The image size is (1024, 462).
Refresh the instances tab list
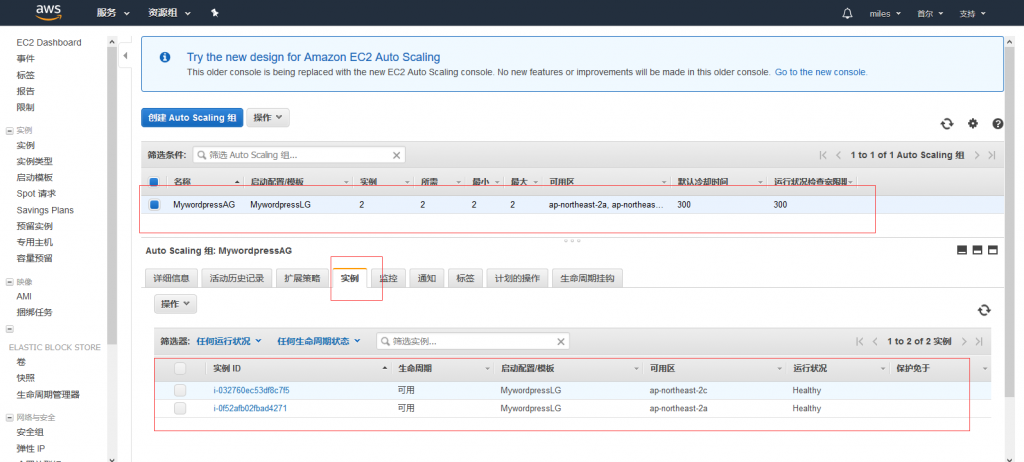point(984,310)
